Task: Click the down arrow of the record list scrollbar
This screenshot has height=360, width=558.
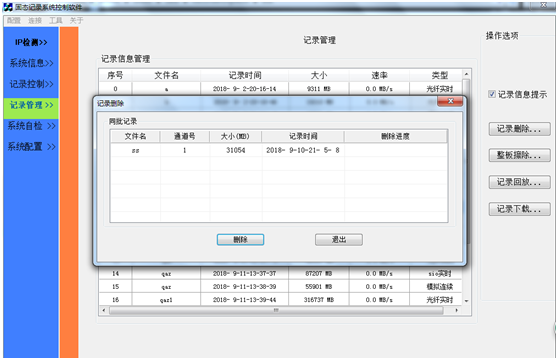Action: [466, 301]
